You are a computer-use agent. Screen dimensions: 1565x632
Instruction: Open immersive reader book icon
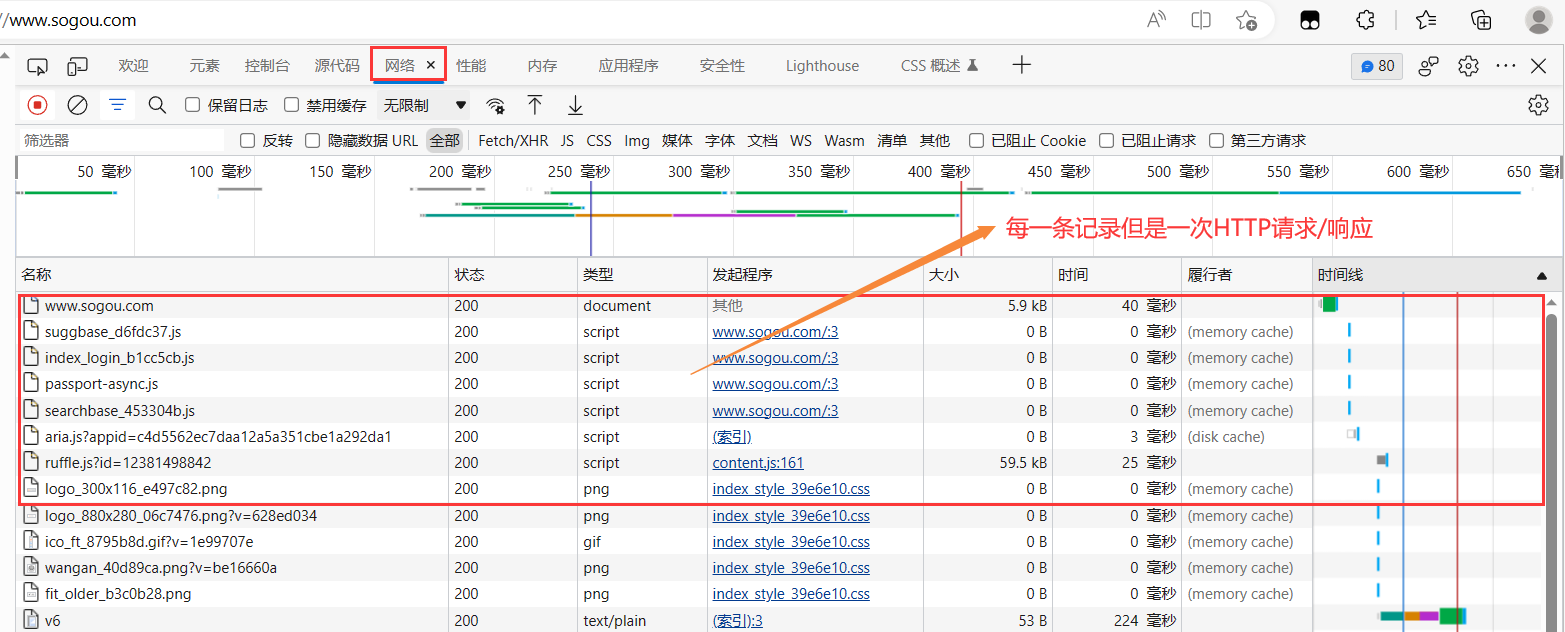pyautogui.click(x=1201, y=20)
